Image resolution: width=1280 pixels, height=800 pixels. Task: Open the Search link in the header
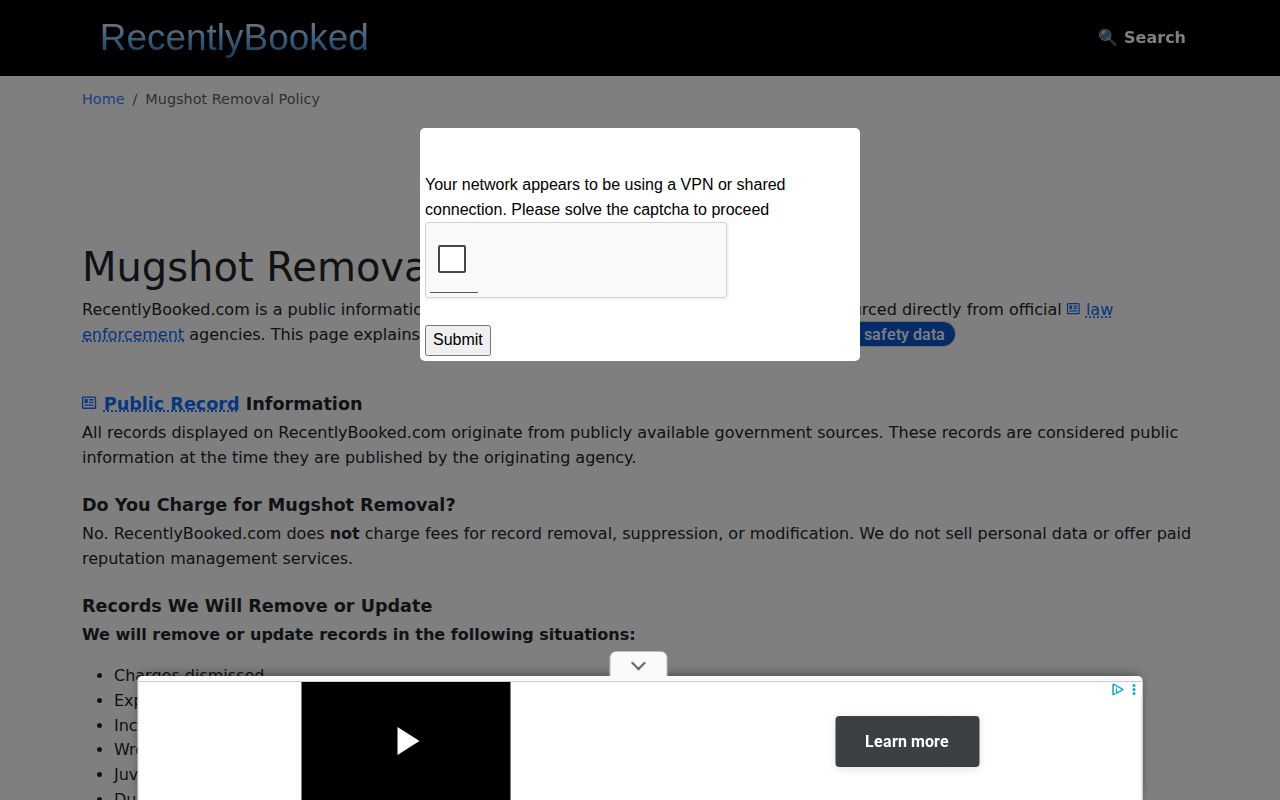click(1142, 37)
